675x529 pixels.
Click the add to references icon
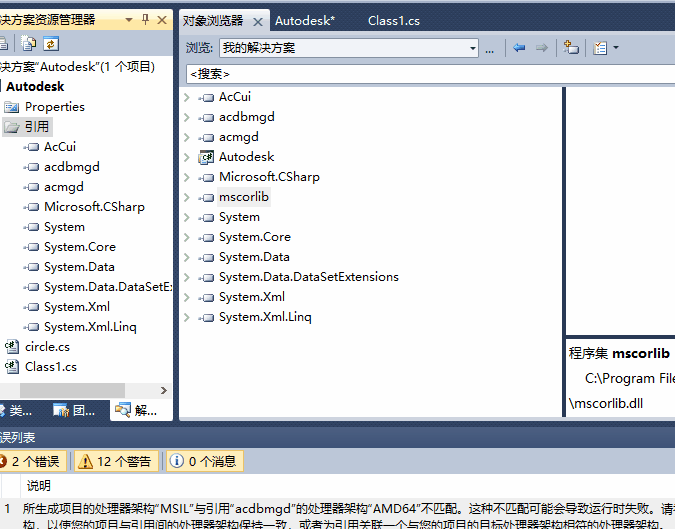click(x=571, y=47)
